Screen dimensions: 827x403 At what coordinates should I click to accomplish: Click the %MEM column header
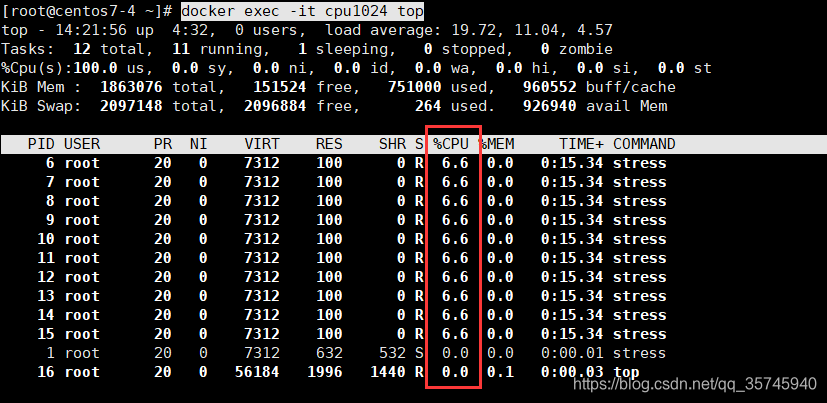496,144
